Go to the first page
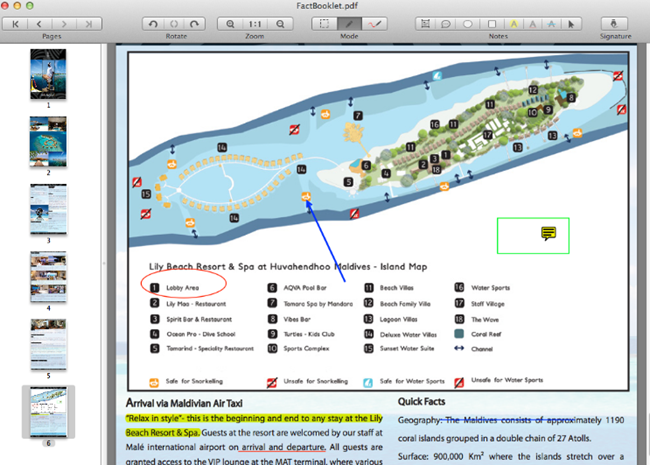The width and height of the screenshot is (650, 465). coord(15,24)
